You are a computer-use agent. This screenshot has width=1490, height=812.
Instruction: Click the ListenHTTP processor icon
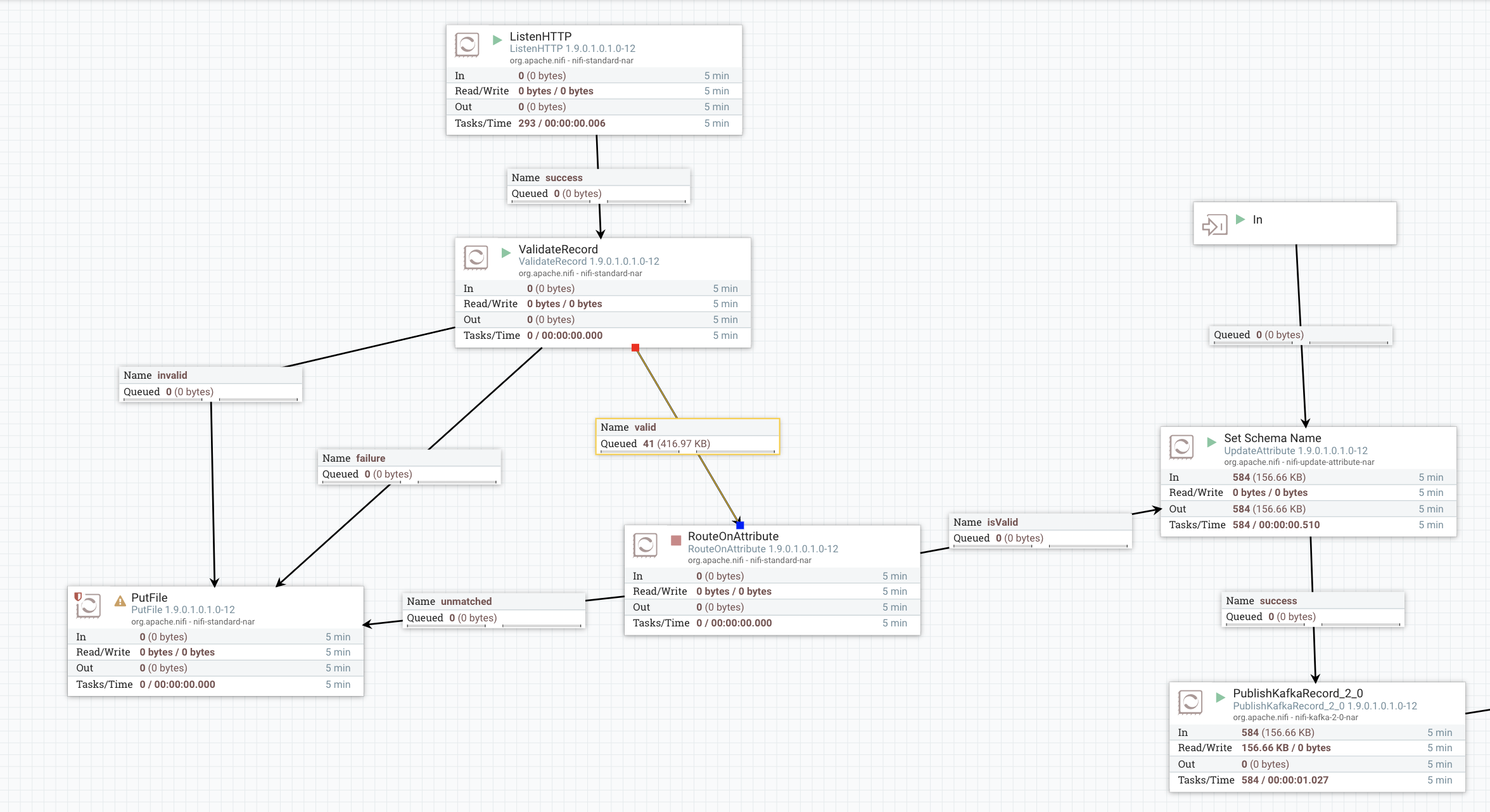point(467,46)
